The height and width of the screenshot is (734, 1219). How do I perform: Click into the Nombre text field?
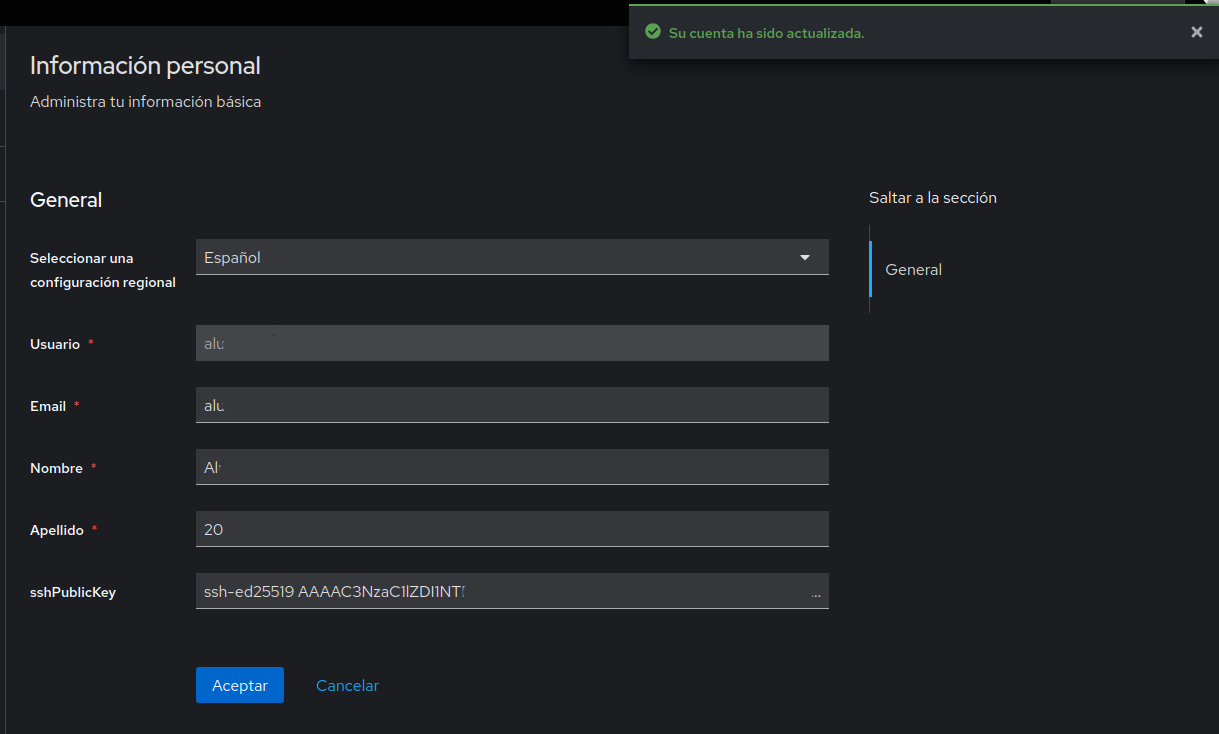click(512, 467)
